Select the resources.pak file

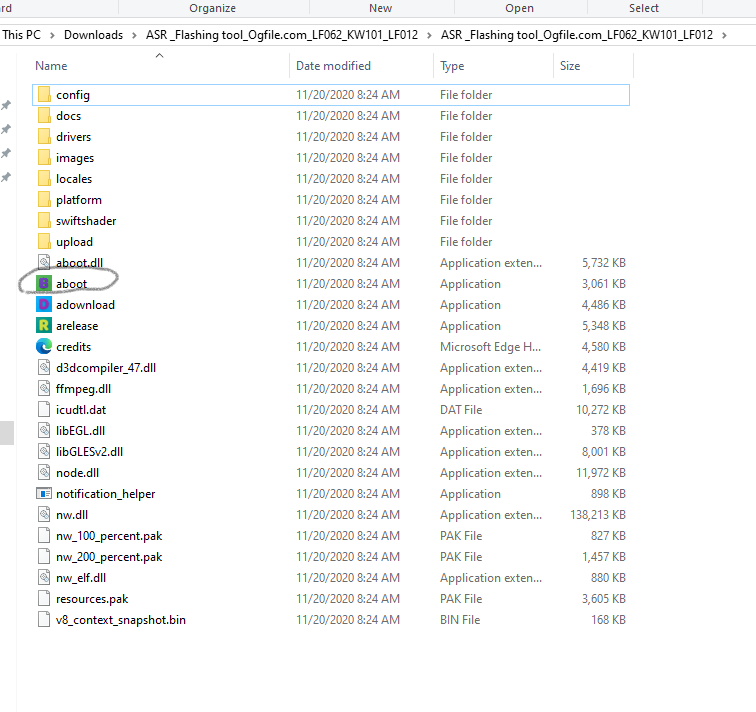(91, 599)
